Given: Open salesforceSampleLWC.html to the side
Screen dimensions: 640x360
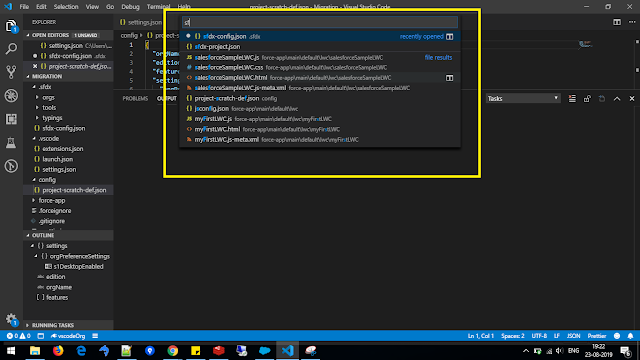Looking at the screenshot, I should 449,78.
